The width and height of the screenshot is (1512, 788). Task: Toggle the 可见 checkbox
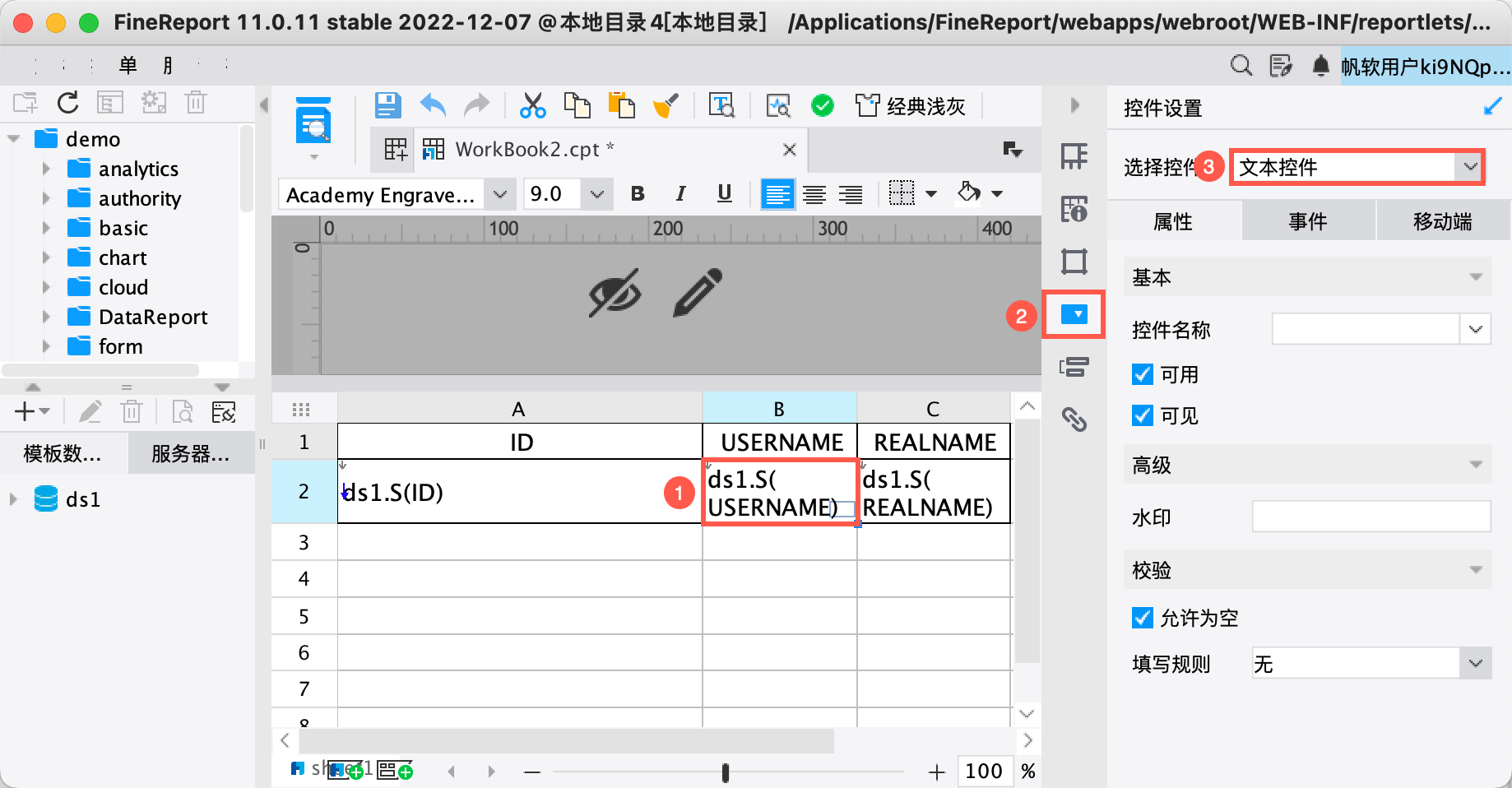(x=1143, y=415)
